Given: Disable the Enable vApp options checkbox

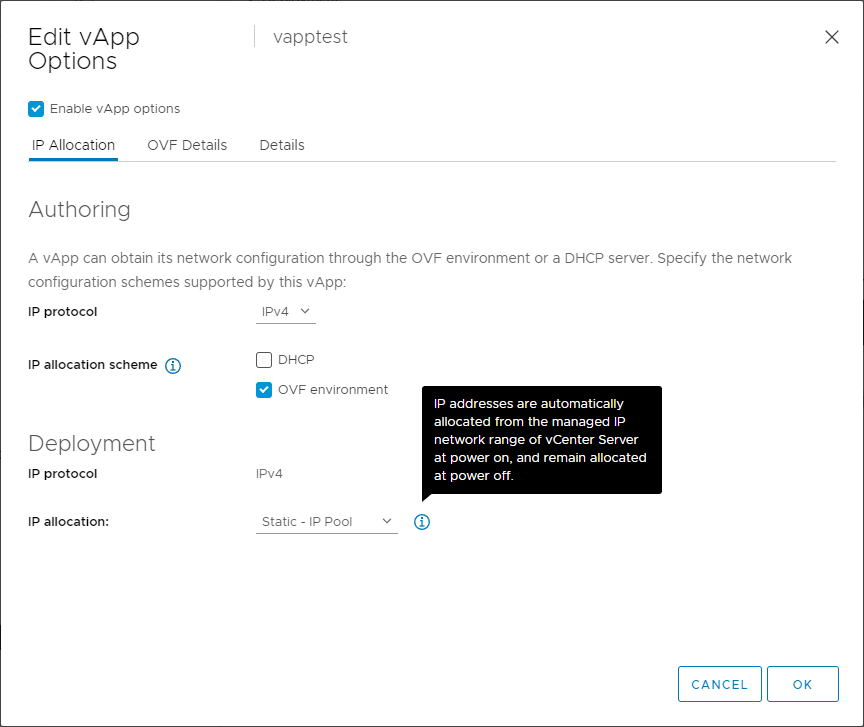Looking at the screenshot, I should (36, 109).
